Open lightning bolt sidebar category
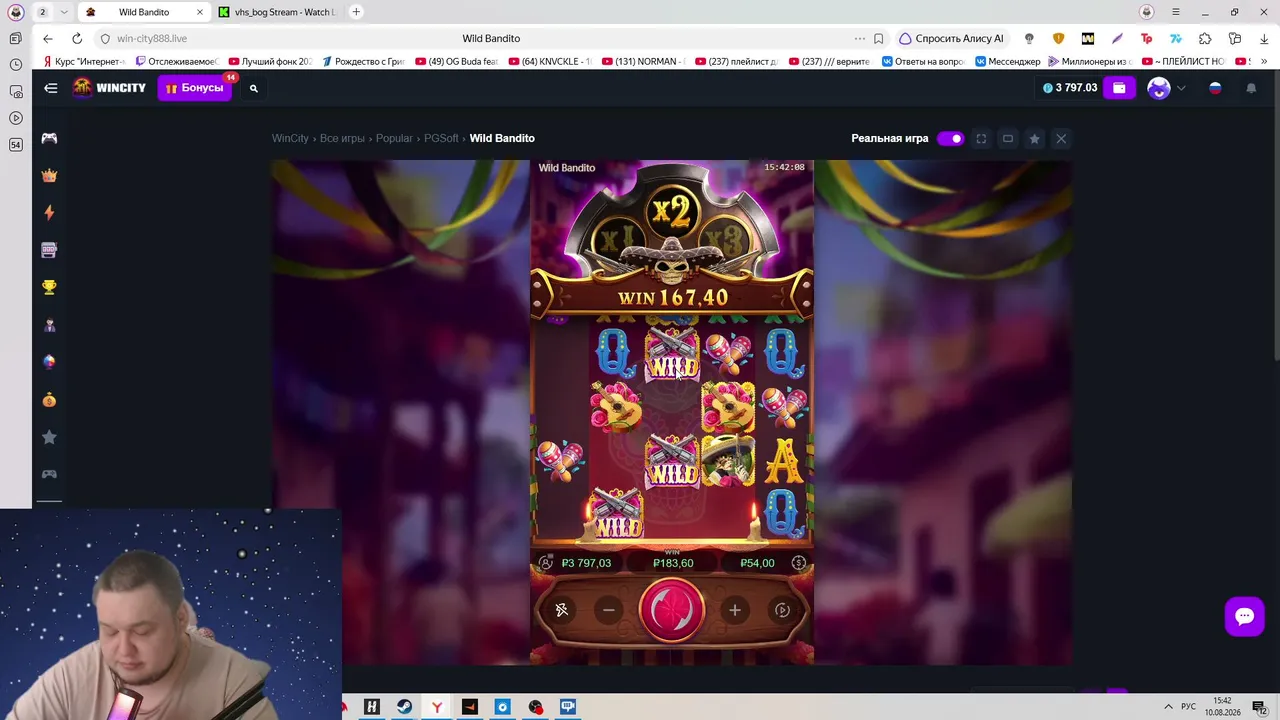Screen dimensions: 1280x720 [49, 212]
